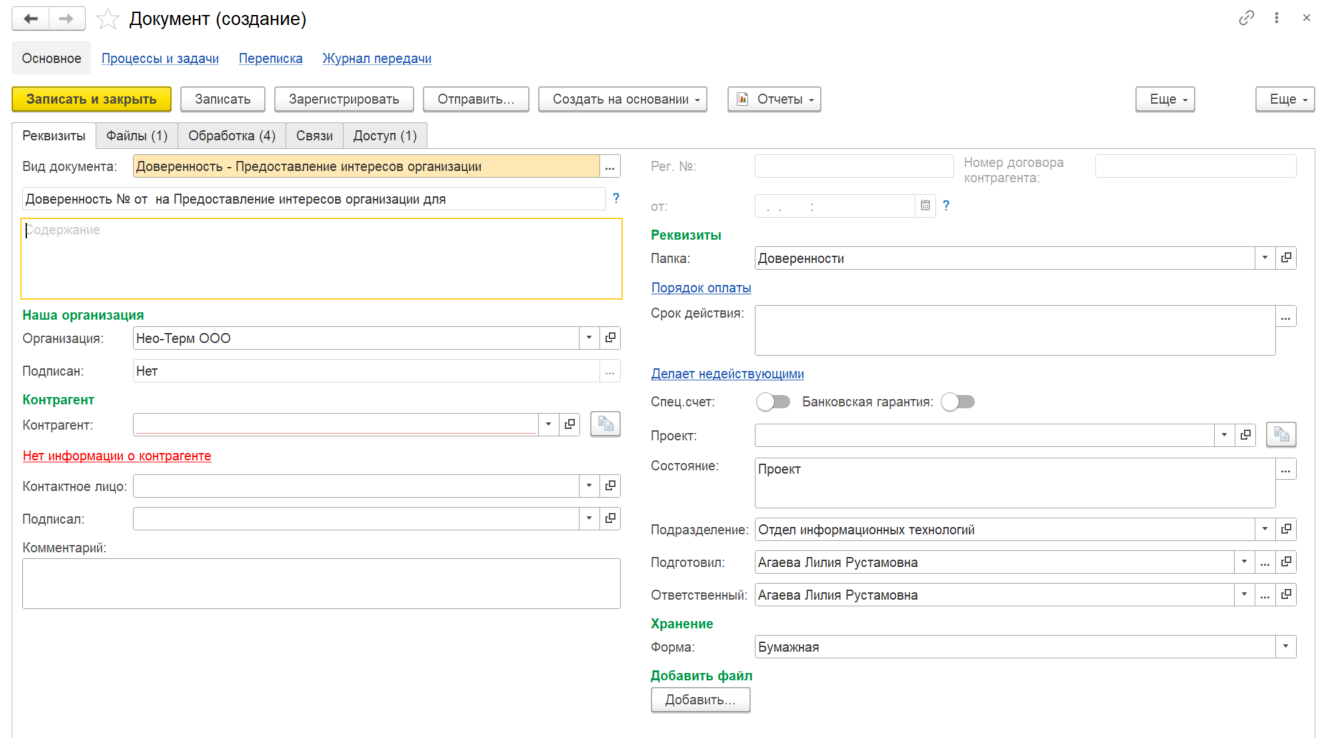Expand the Контрагент dropdown list
The height and width of the screenshot is (738, 1330).
click(548, 425)
